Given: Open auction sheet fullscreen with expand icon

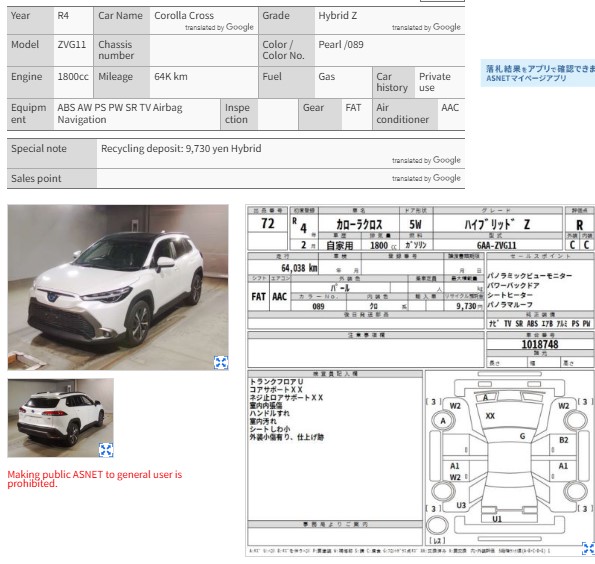Looking at the screenshot, I should [x=588, y=548].
